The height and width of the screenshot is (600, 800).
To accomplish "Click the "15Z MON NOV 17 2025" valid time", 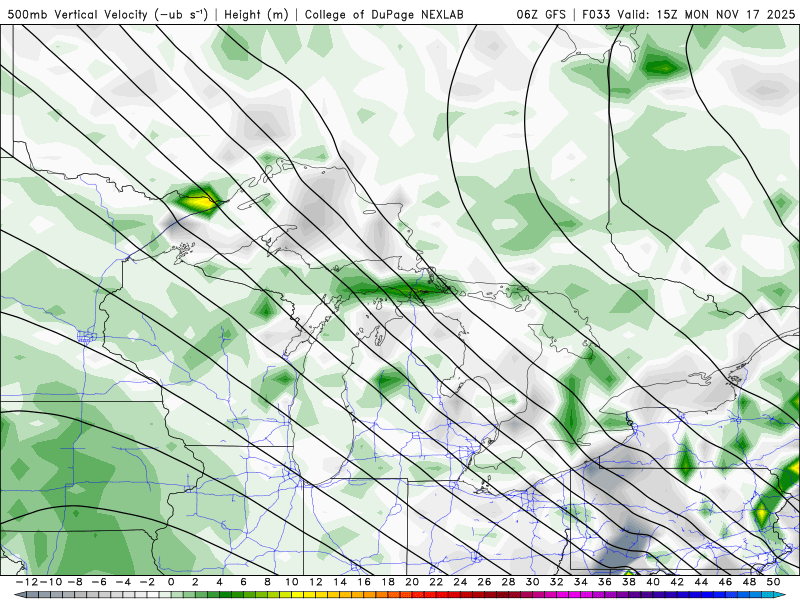I will tap(726, 15).
